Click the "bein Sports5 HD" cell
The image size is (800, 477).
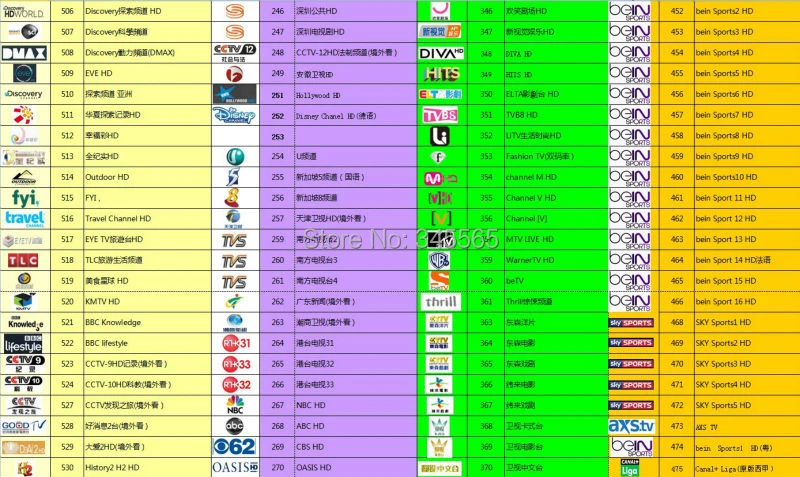[747, 73]
